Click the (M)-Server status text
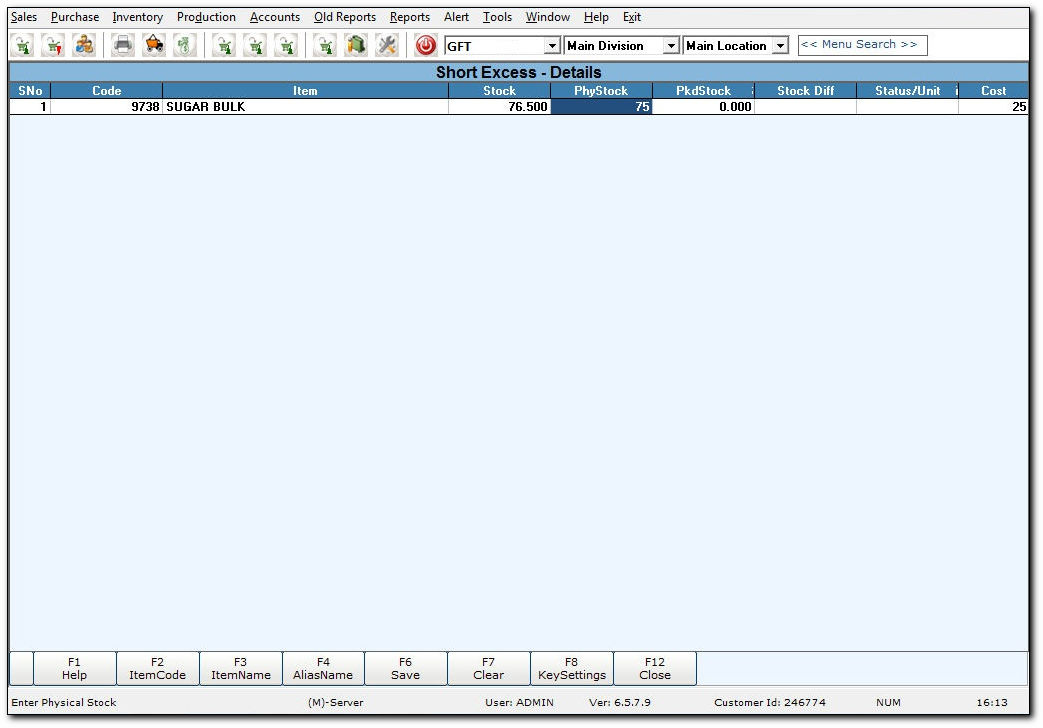The width and height of the screenshot is (1043, 728). tap(335, 702)
